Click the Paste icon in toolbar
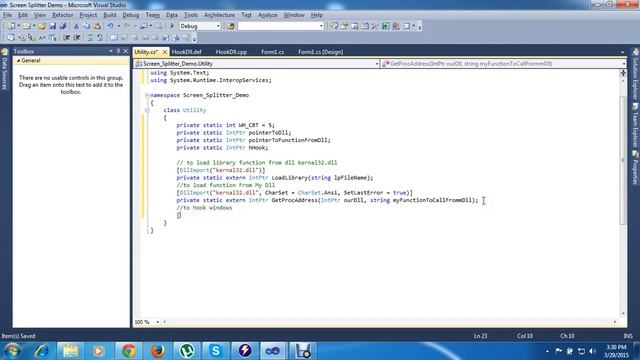The image size is (640, 360). [x=97, y=26]
